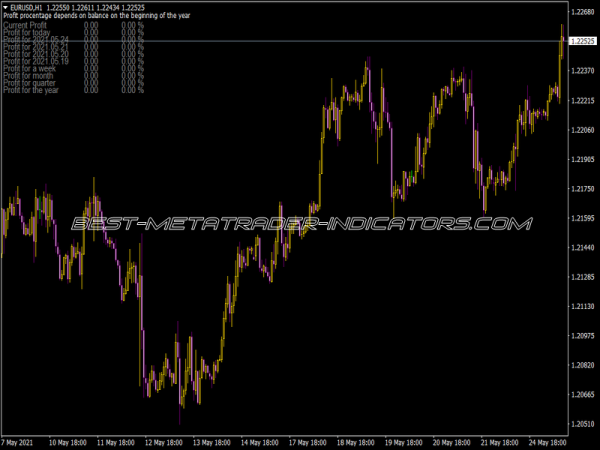Click the 1.21750 price scale label
Image resolution: width=600 pixels, height=450 pixels.
[x=581, y=189]
